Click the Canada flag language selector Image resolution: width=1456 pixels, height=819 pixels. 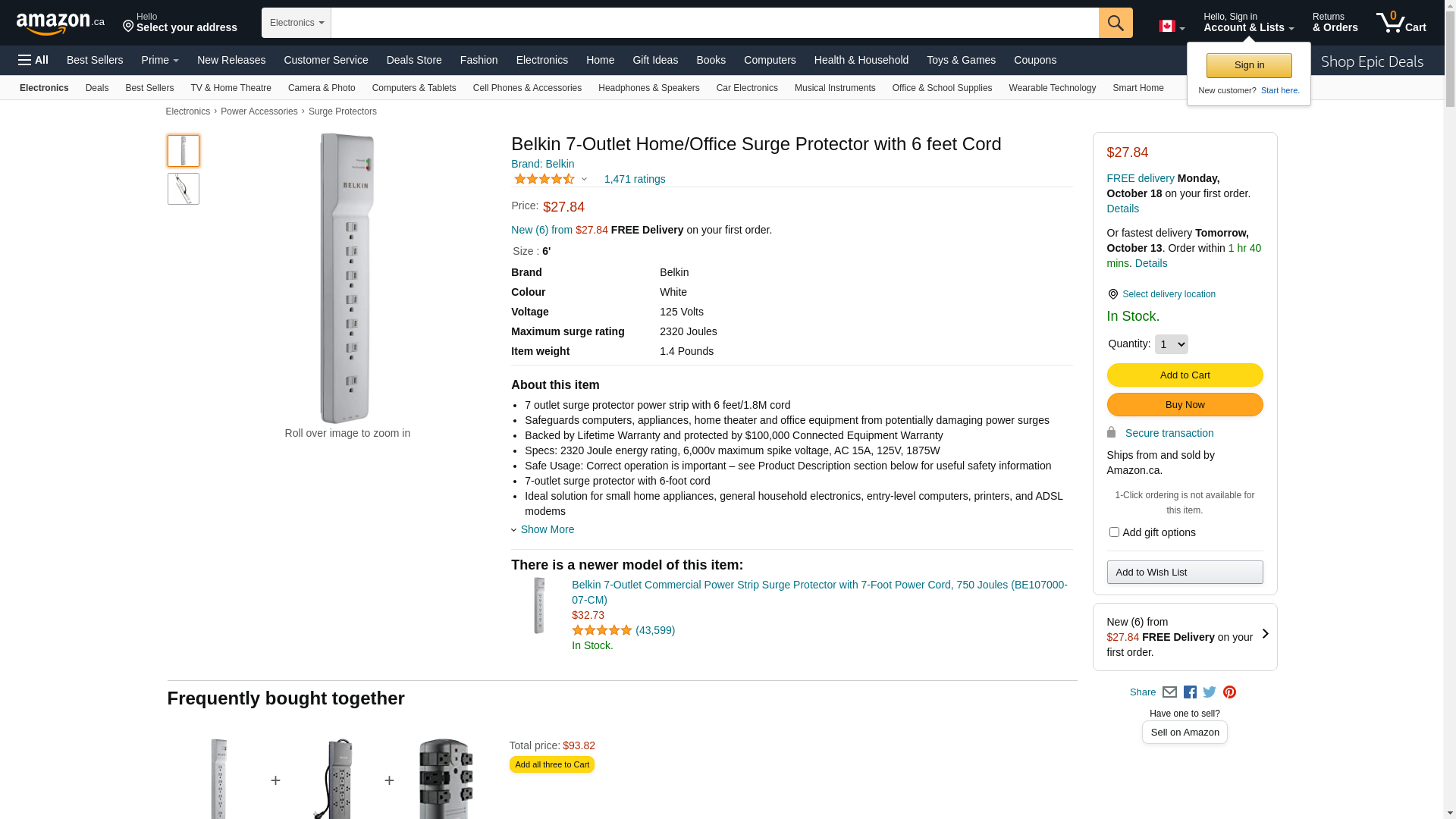click(1171, 27)
